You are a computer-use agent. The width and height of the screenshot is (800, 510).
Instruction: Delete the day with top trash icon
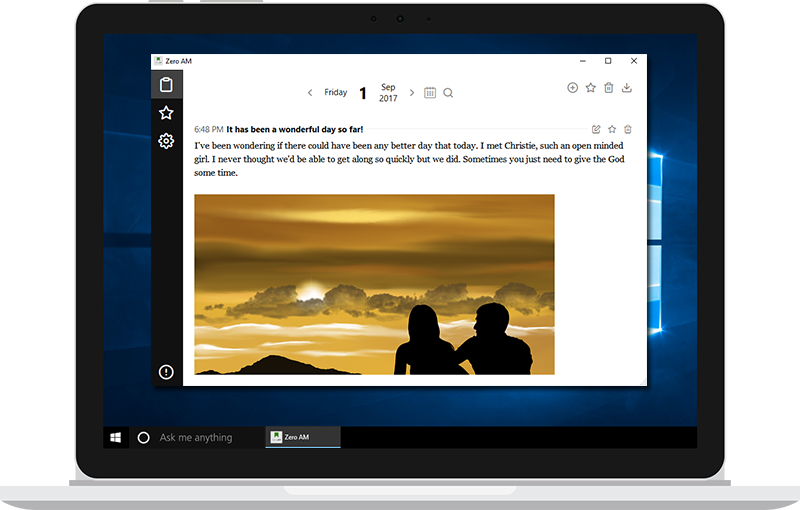pos(609,88)
